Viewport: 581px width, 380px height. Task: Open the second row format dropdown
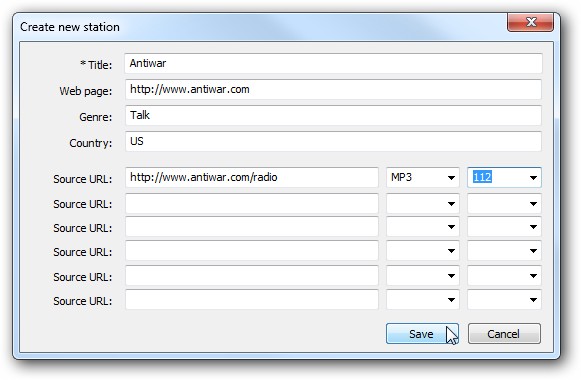point(422,203)
